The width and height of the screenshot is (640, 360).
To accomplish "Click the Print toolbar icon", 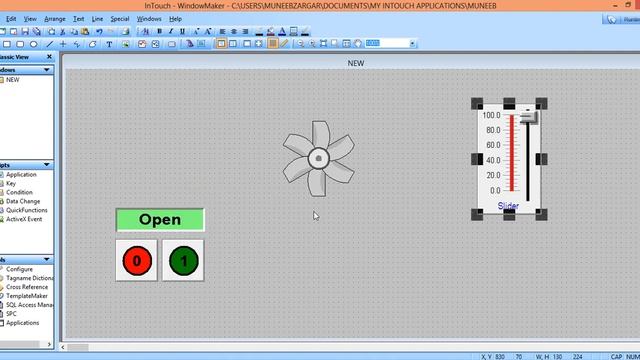I will pos(126,31).
